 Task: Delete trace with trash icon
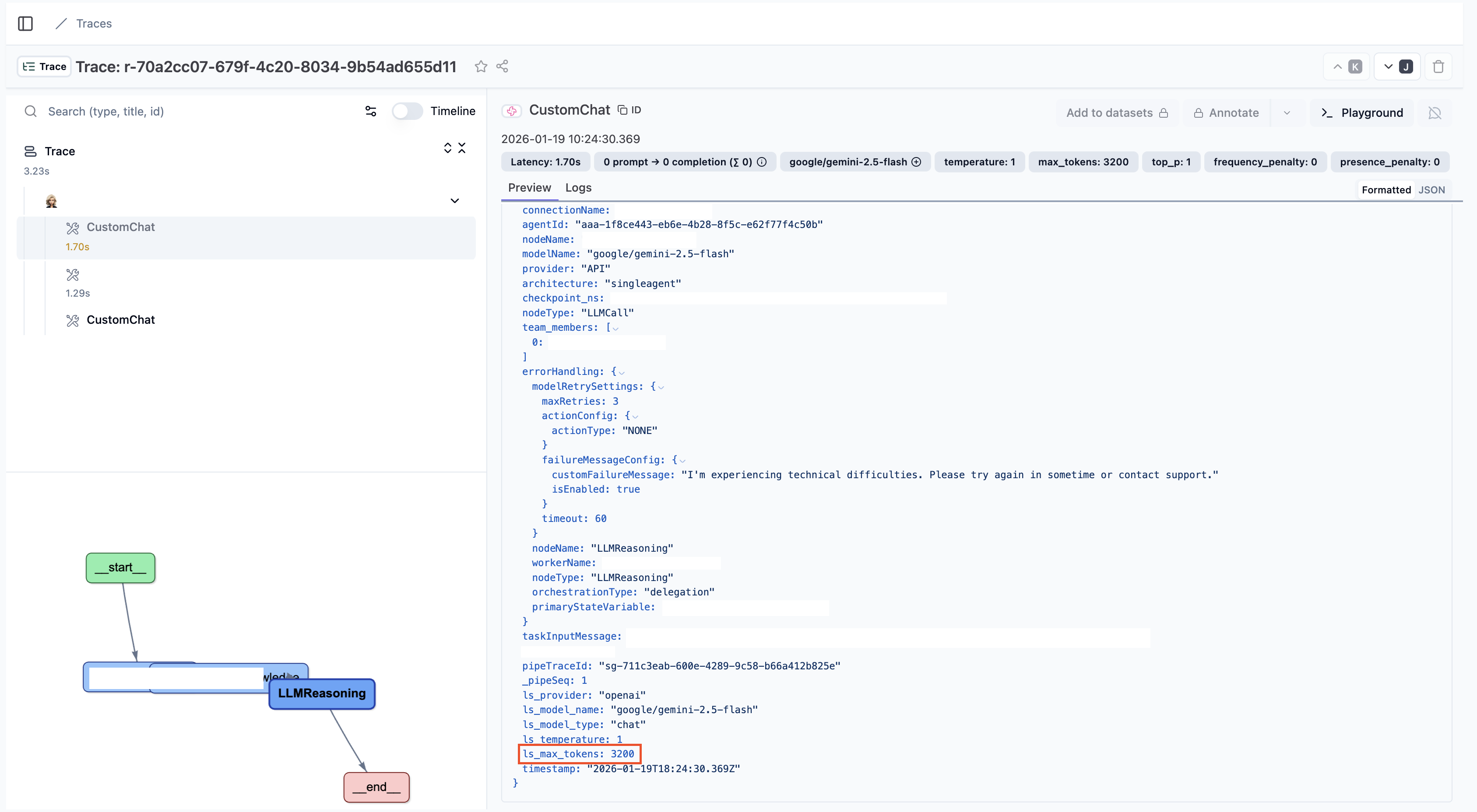coord(1438,66)
